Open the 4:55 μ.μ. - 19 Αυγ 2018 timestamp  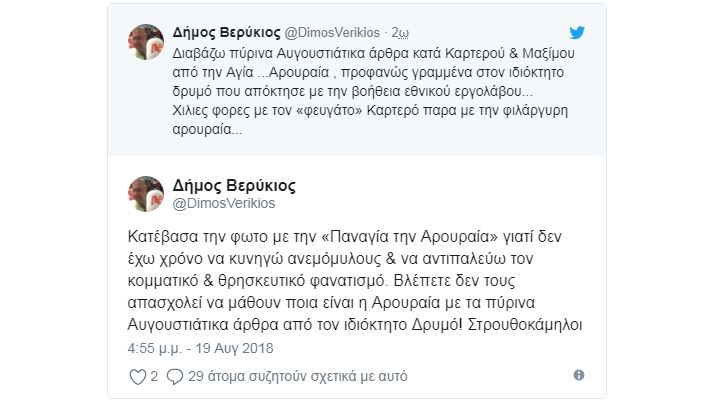pyautogui.click(x=201, y=350)
